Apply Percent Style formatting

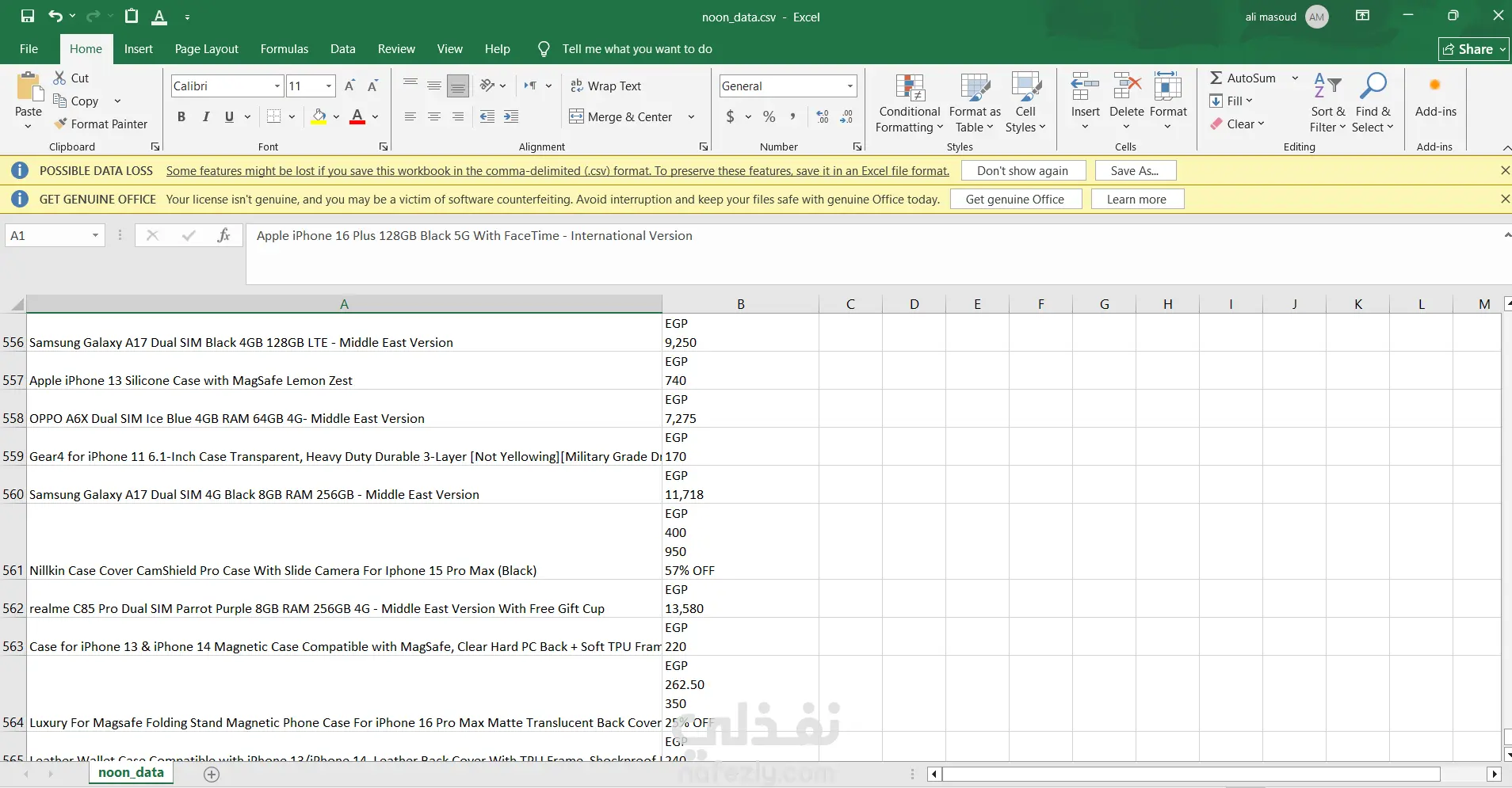769,116
